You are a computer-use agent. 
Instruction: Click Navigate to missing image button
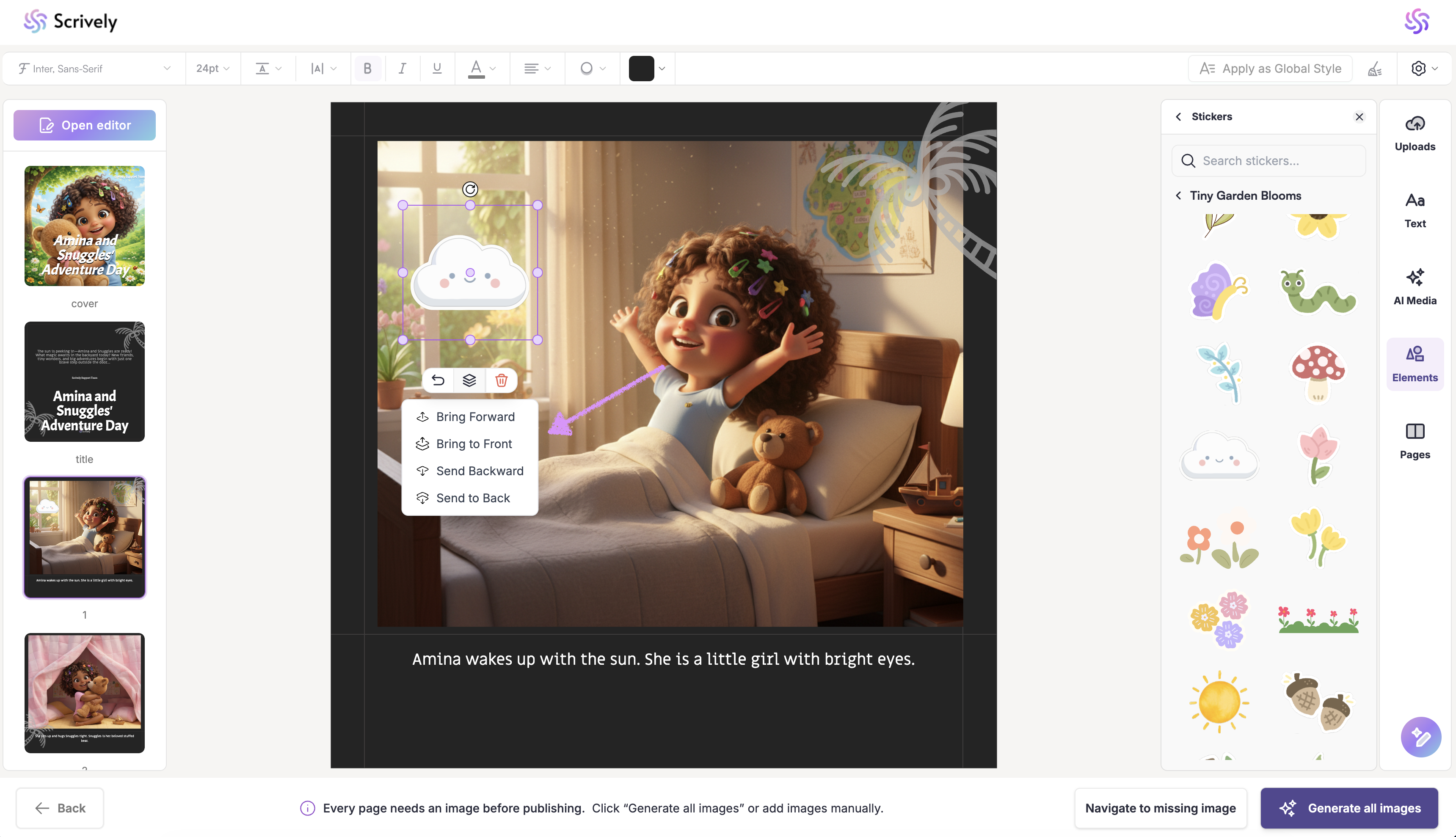pos(1160,808)
